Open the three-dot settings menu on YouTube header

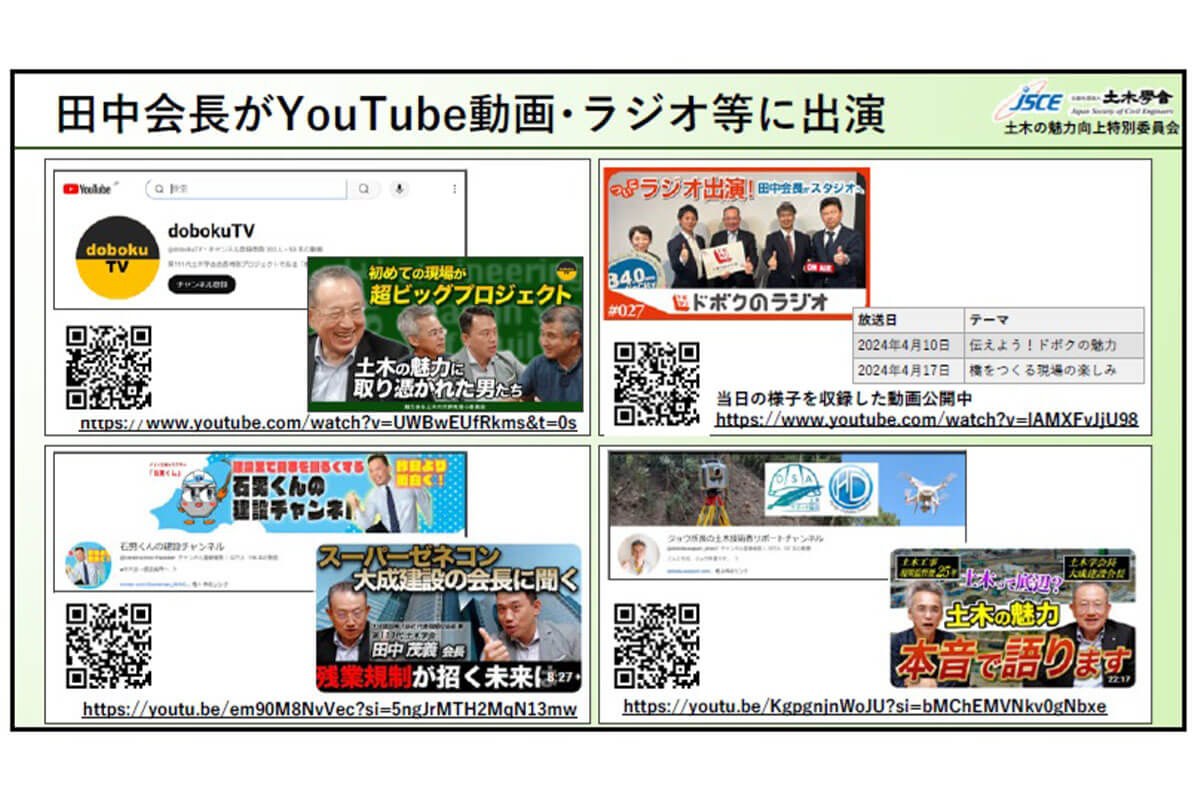click(454, 188)
